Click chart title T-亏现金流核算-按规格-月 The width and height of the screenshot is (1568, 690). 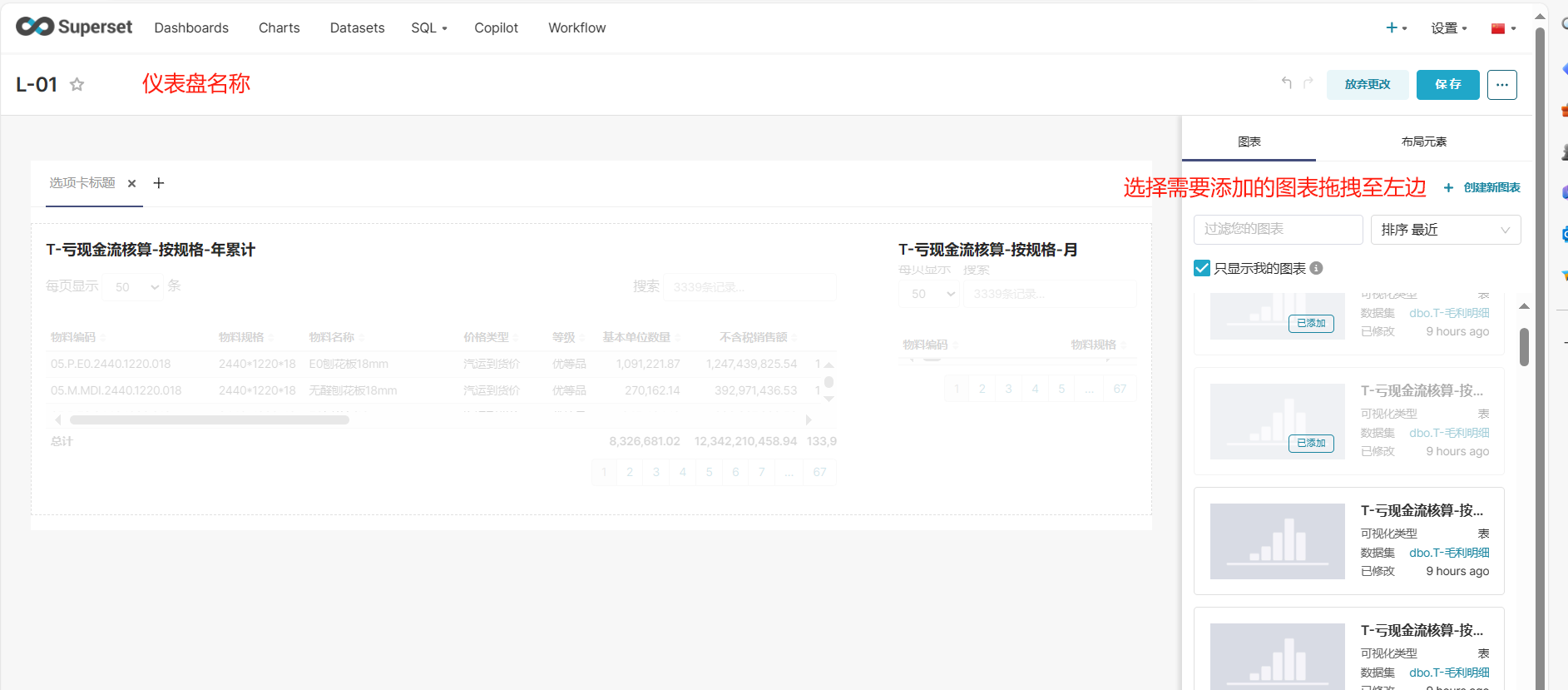pyautogui.click(x=987, y=250)
